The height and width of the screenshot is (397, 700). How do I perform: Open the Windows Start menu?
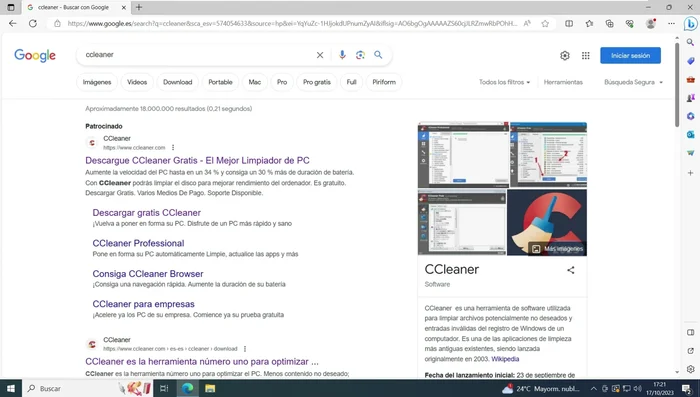pyautogui.click(x=11, y=388)
